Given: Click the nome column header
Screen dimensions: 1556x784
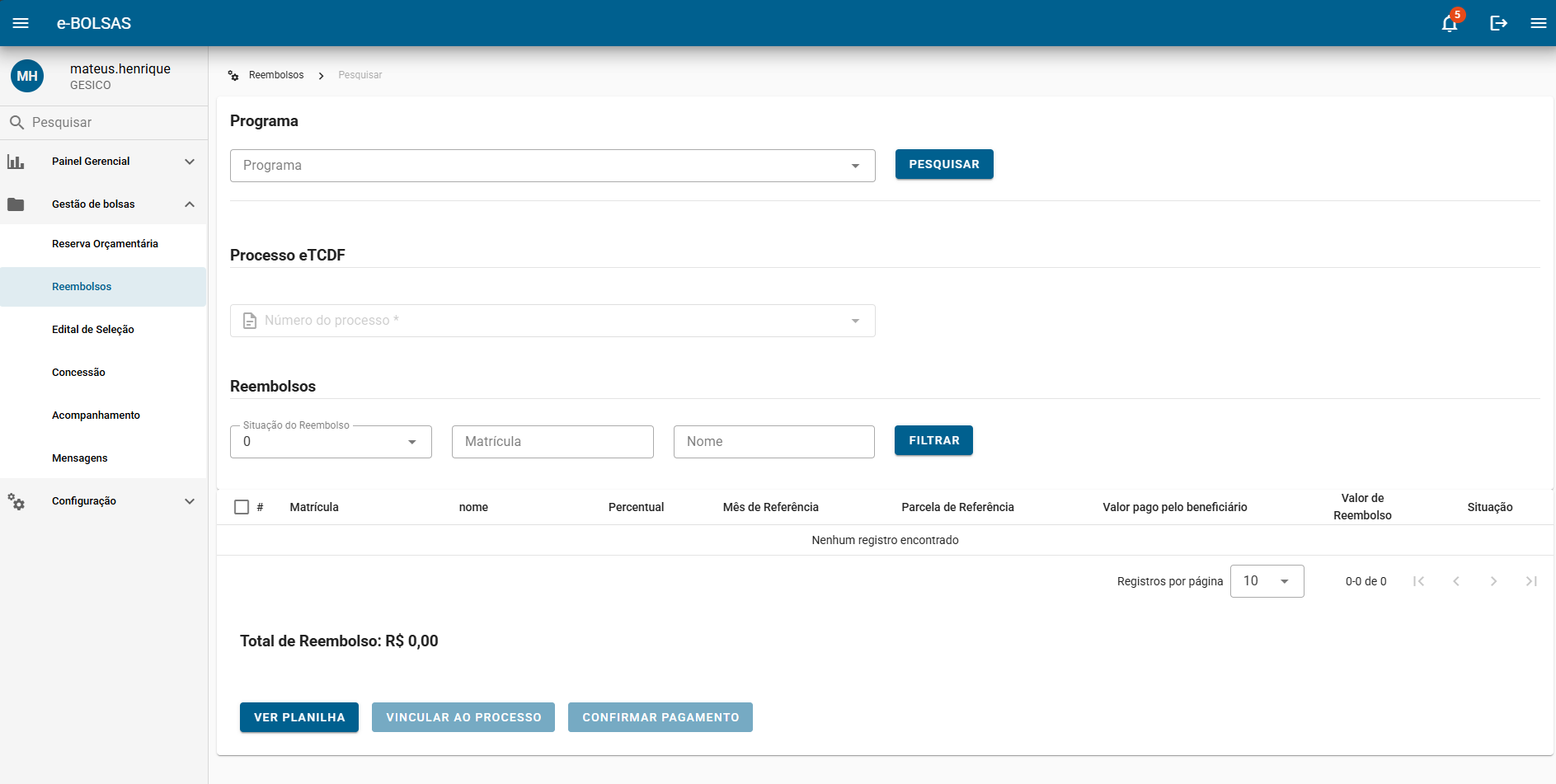Looking at the screenshot, I should tap(473, 507).
